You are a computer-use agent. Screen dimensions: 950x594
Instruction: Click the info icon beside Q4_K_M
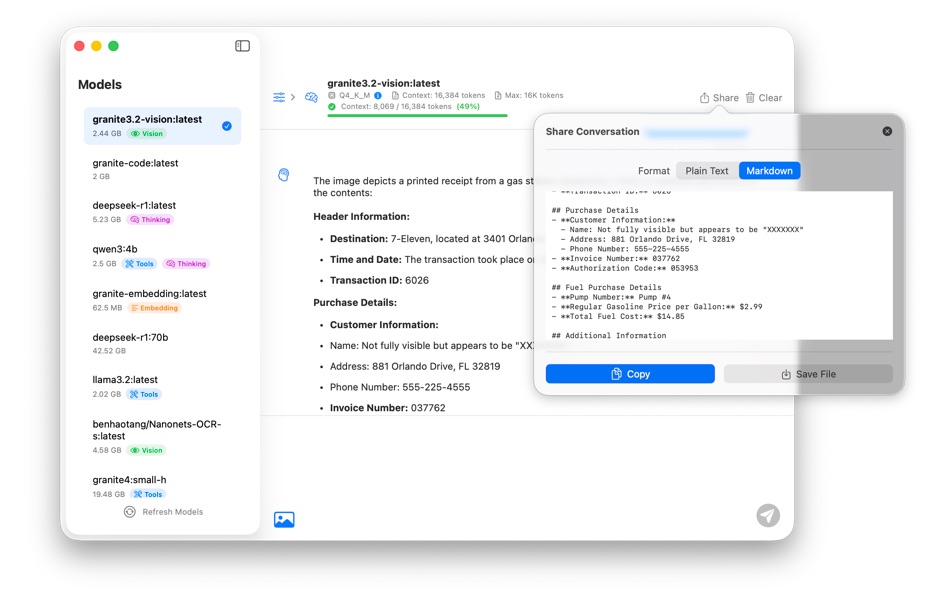click(x=379, y=96)
